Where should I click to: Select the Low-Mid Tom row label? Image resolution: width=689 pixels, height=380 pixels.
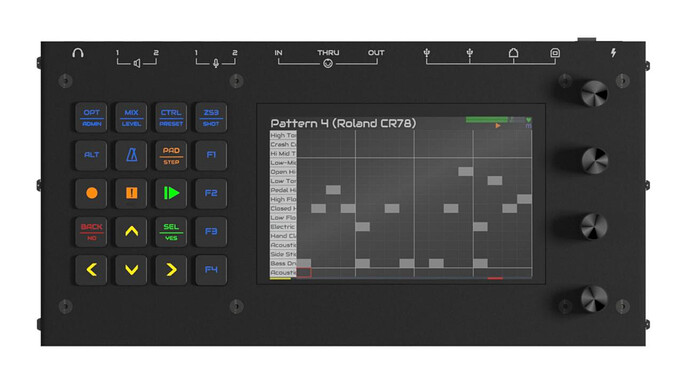(x=283, y=163)
